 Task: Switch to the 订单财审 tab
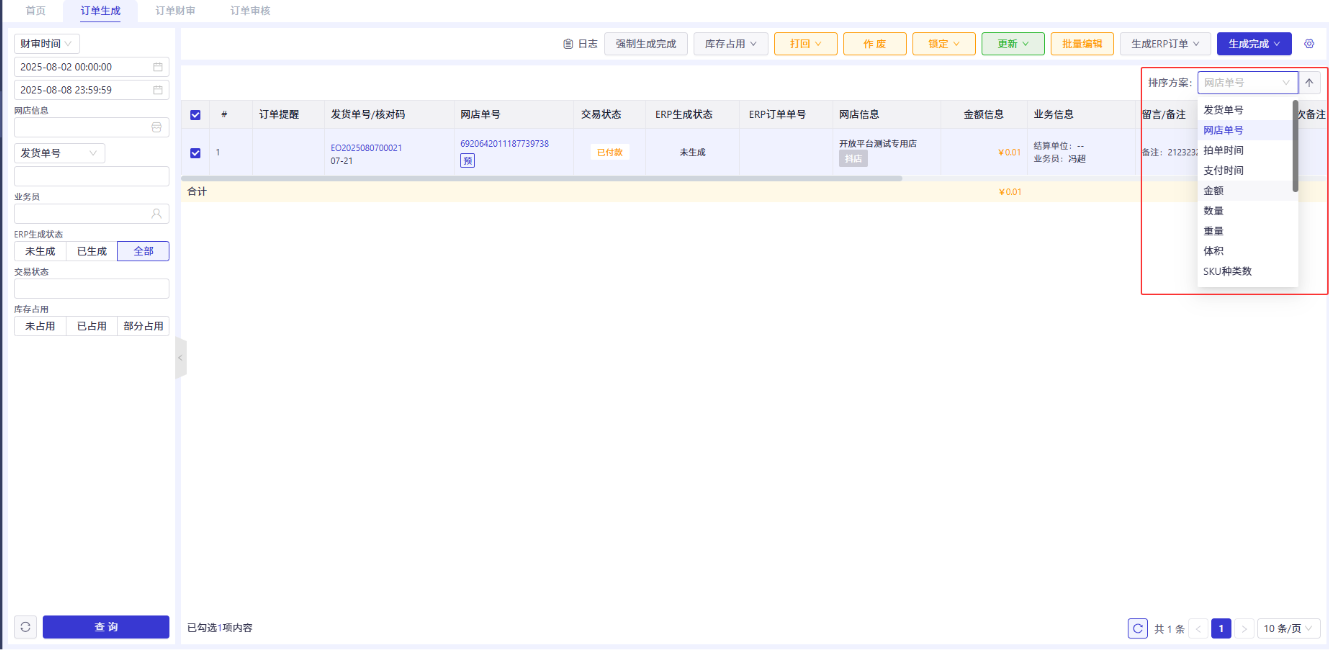(x=175, y=10)
